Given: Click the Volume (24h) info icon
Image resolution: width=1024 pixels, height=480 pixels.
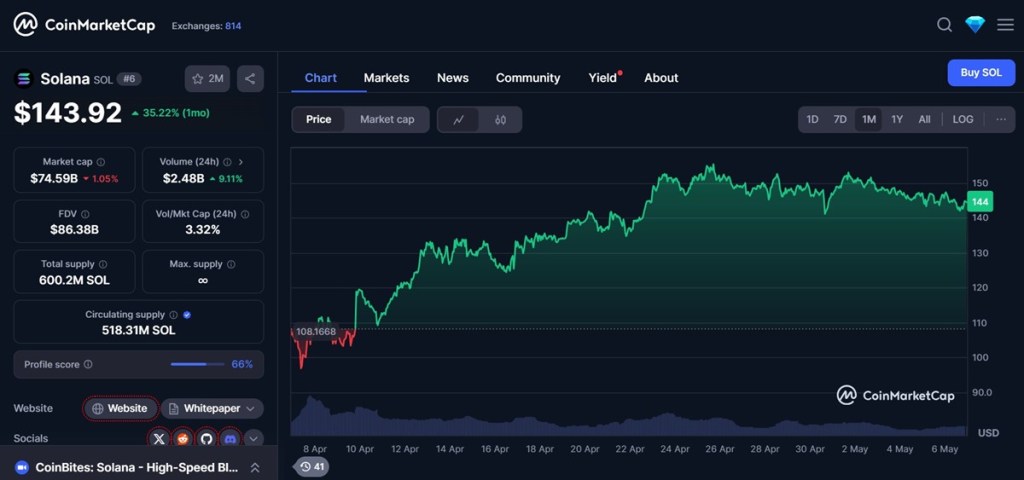Looking at the screenshot, I should point(227,162).
